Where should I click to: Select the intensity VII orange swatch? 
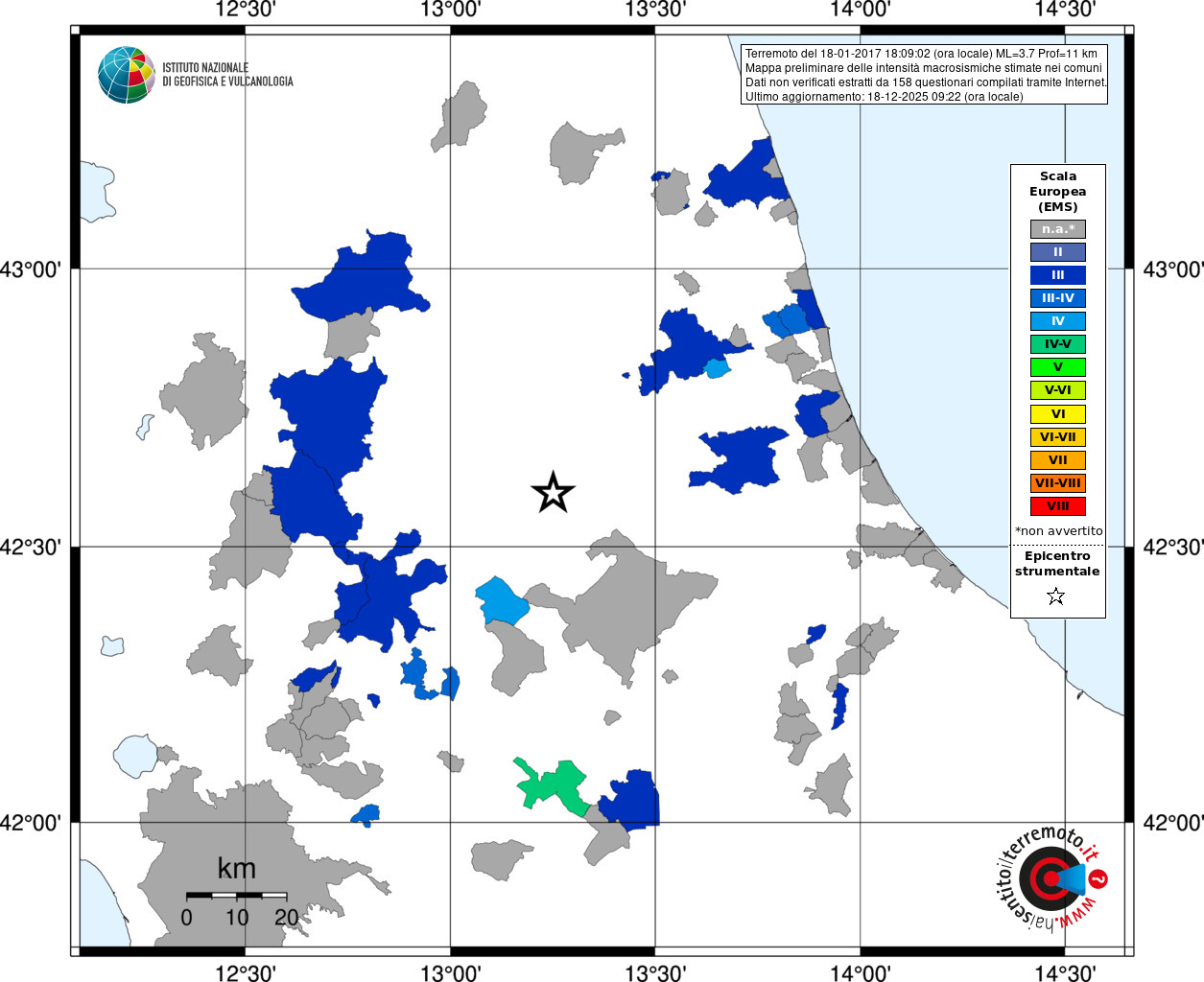(1058, 460)
